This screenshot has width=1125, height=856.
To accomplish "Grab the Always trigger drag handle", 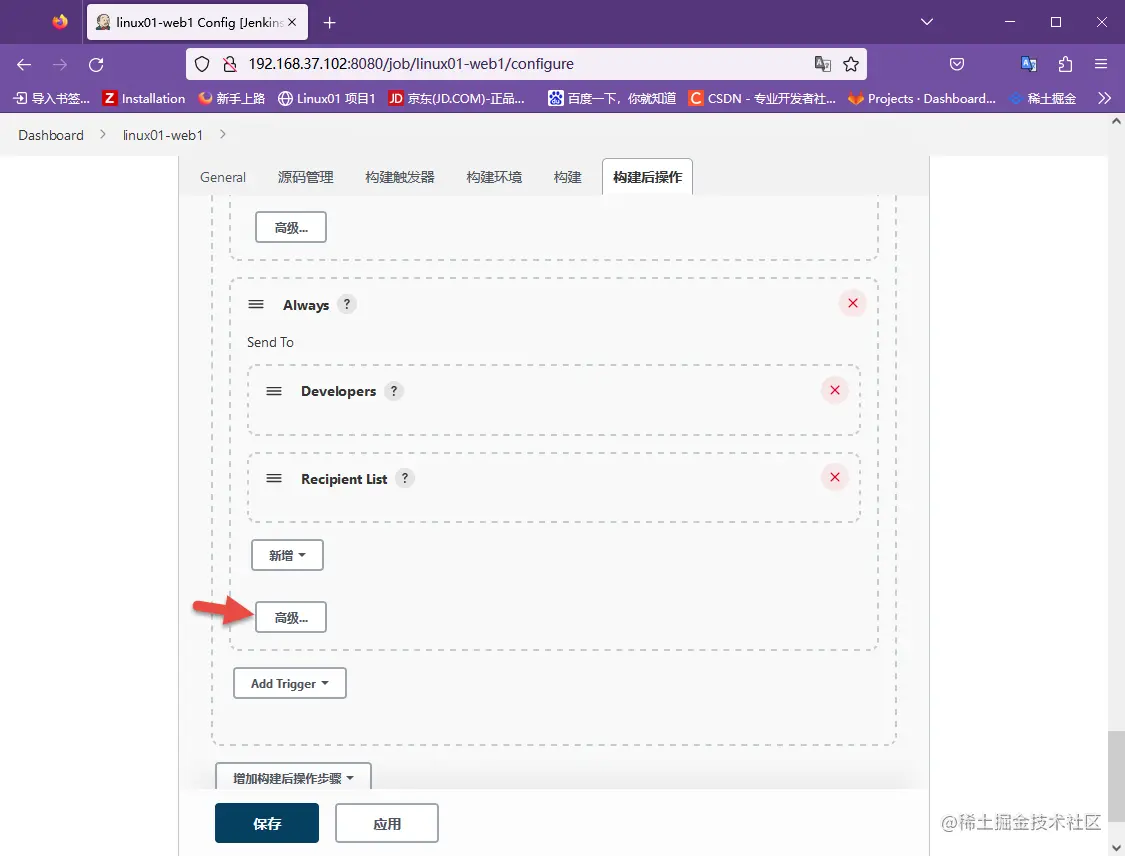I will coord(256,305).
